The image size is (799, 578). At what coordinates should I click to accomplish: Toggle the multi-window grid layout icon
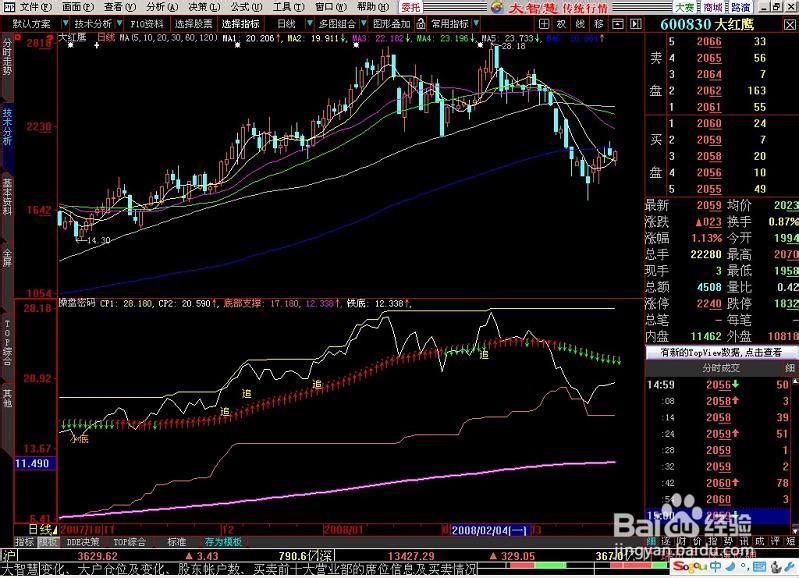pyautogui.click(x=544, y=24)
